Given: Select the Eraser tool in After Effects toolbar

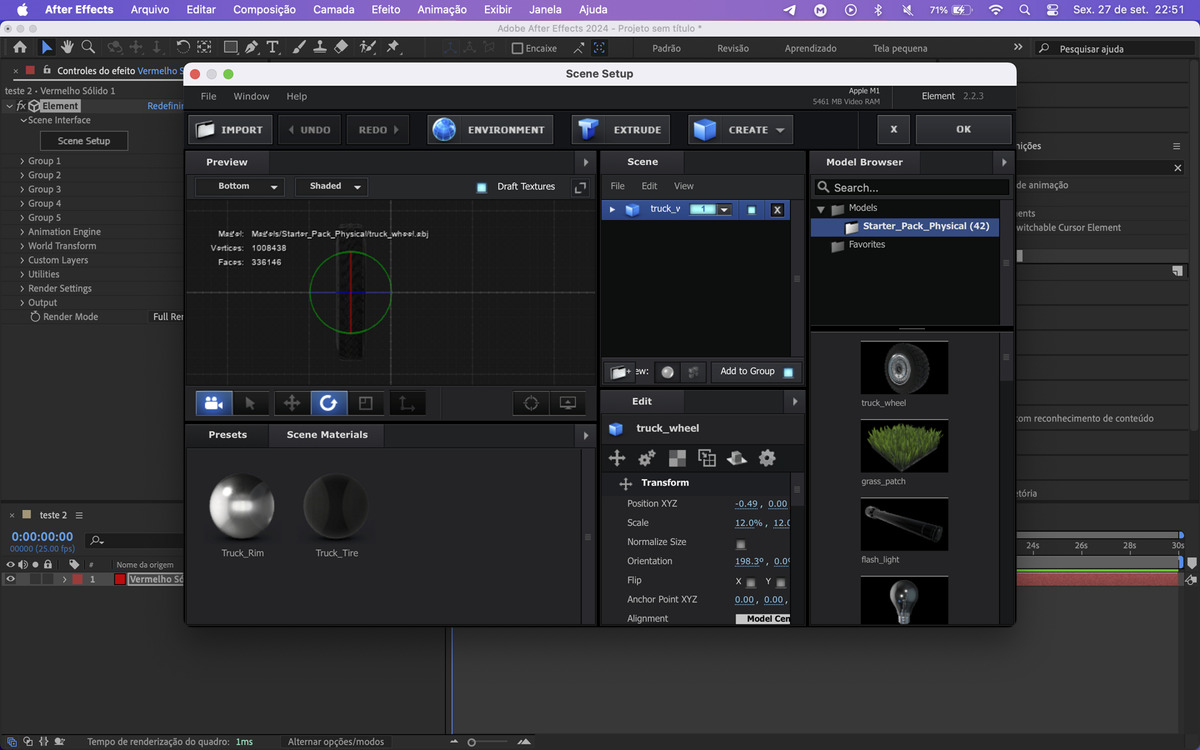Looking at the screenshot, I should click(x=341, y=47).
